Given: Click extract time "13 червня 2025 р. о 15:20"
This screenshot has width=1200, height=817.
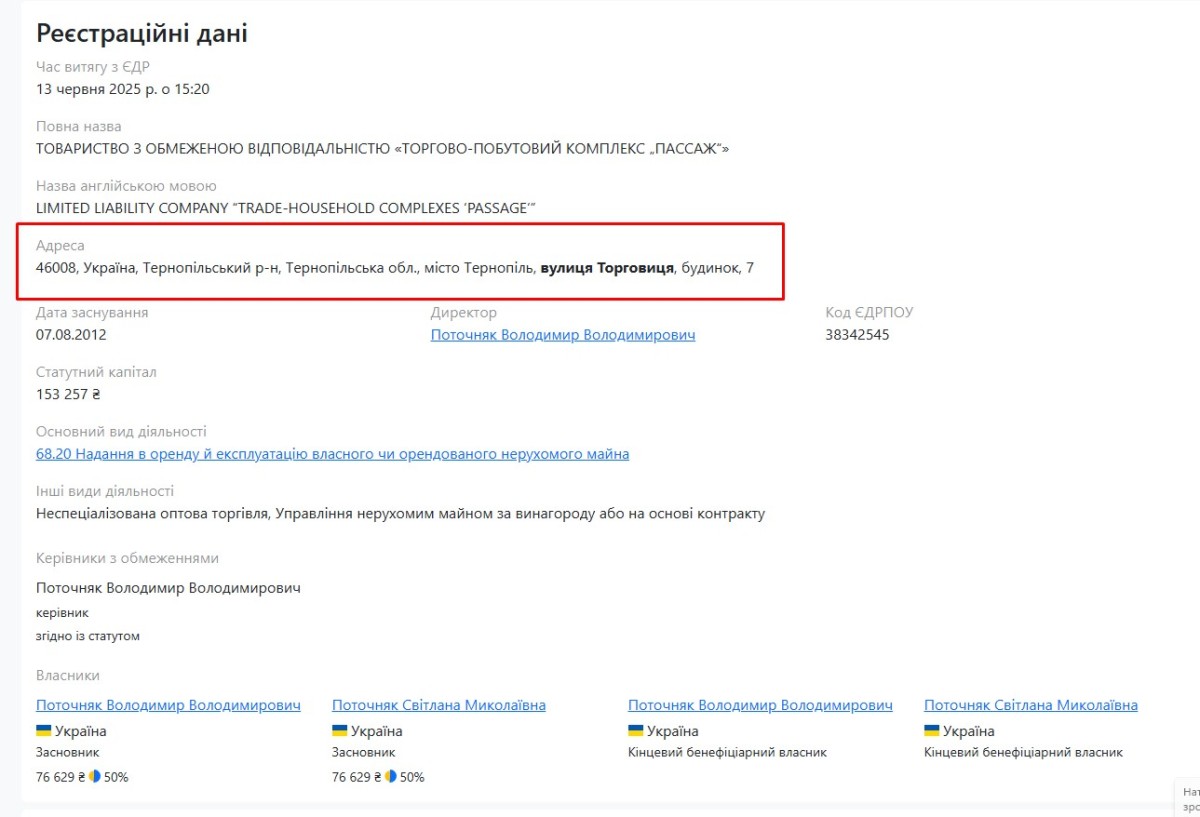Looking at the screenshot, I should (x=123, y=89).
